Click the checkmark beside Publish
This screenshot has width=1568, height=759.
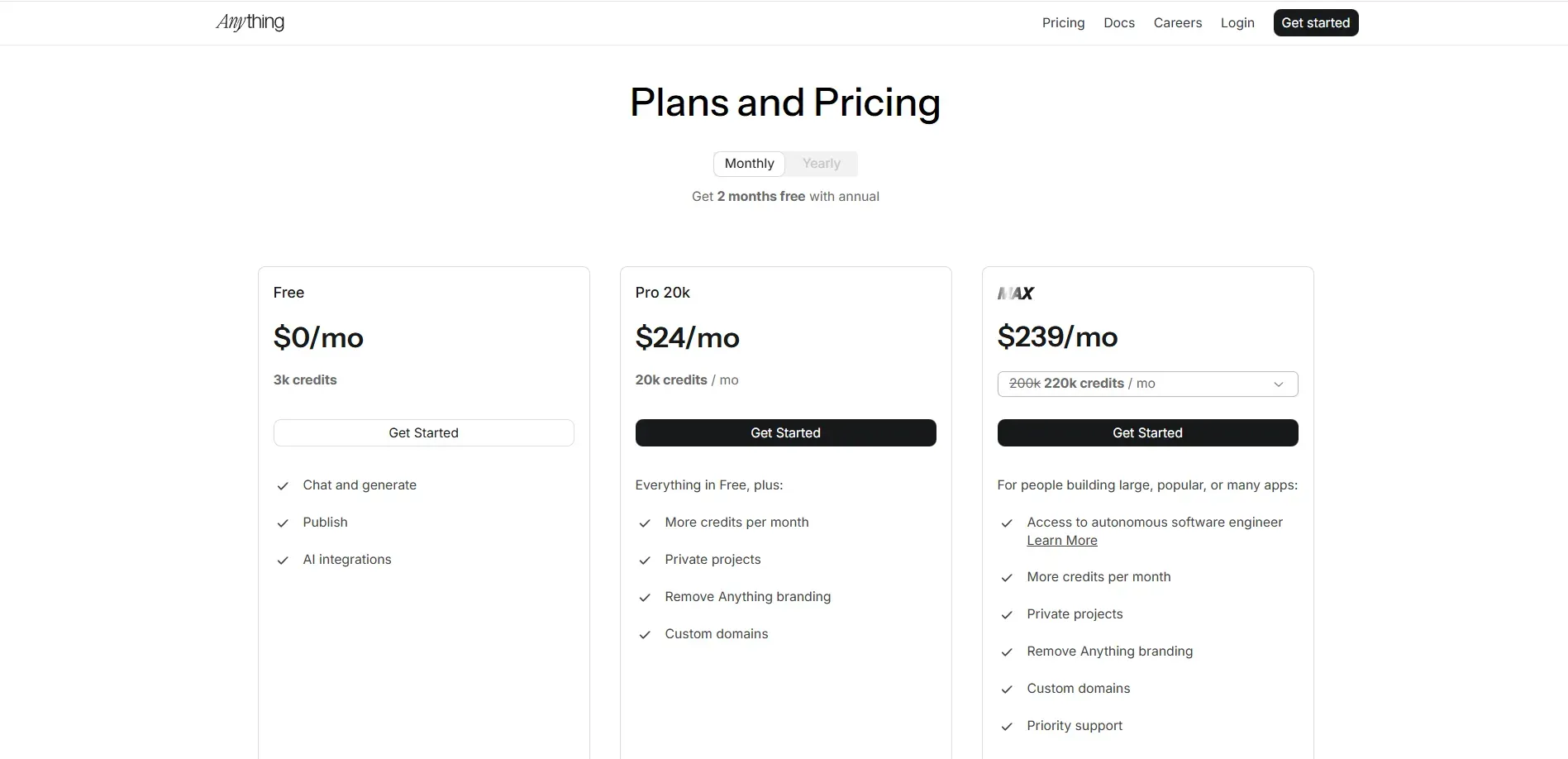tap(282, 523)
